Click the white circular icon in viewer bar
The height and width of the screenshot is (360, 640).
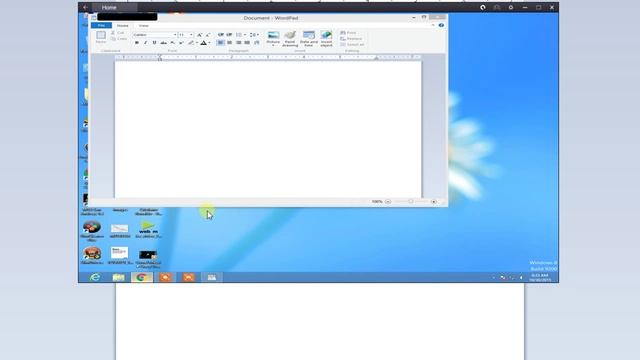point(483,7)
